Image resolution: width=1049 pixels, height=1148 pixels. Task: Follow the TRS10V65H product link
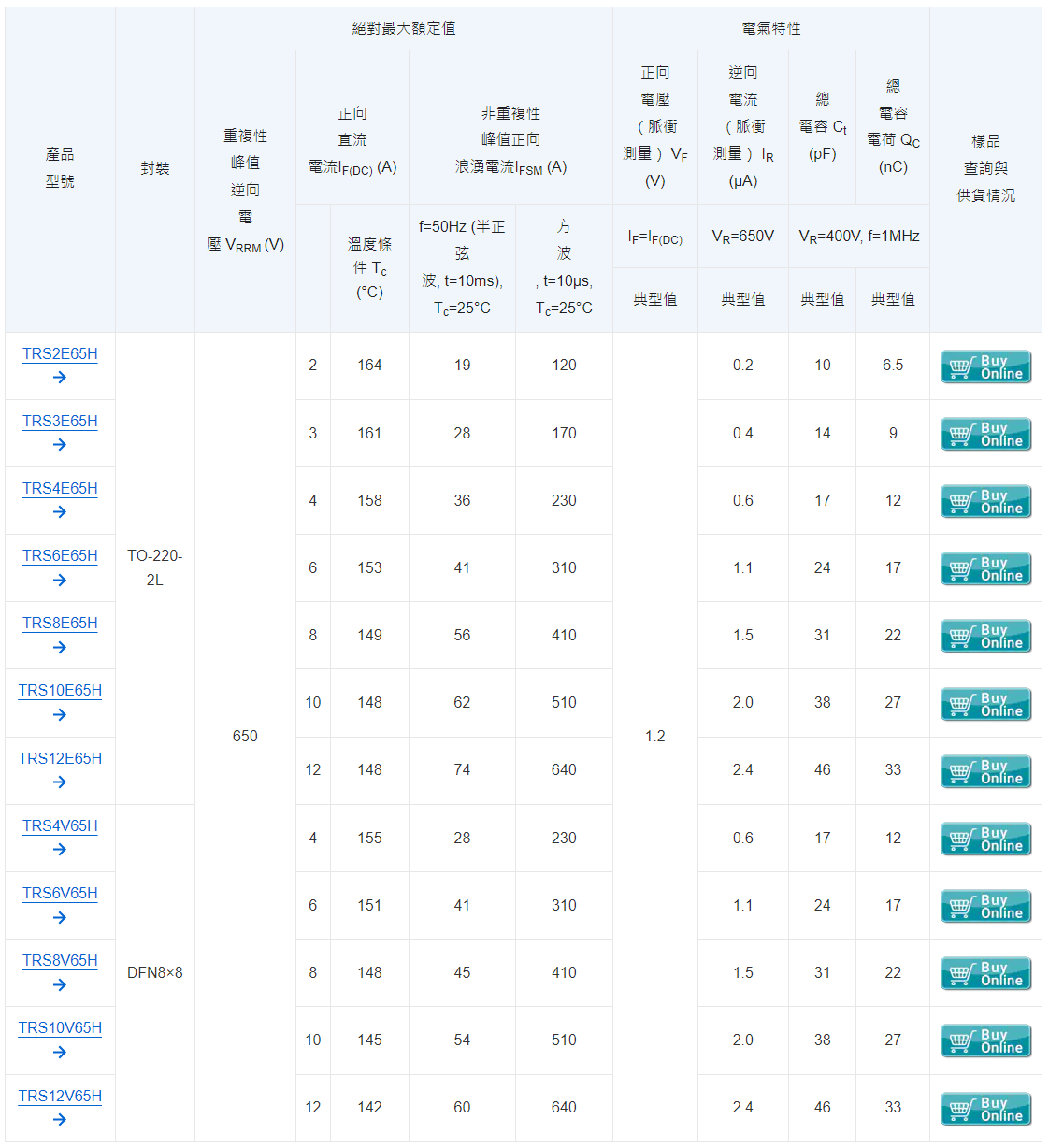60,1028
